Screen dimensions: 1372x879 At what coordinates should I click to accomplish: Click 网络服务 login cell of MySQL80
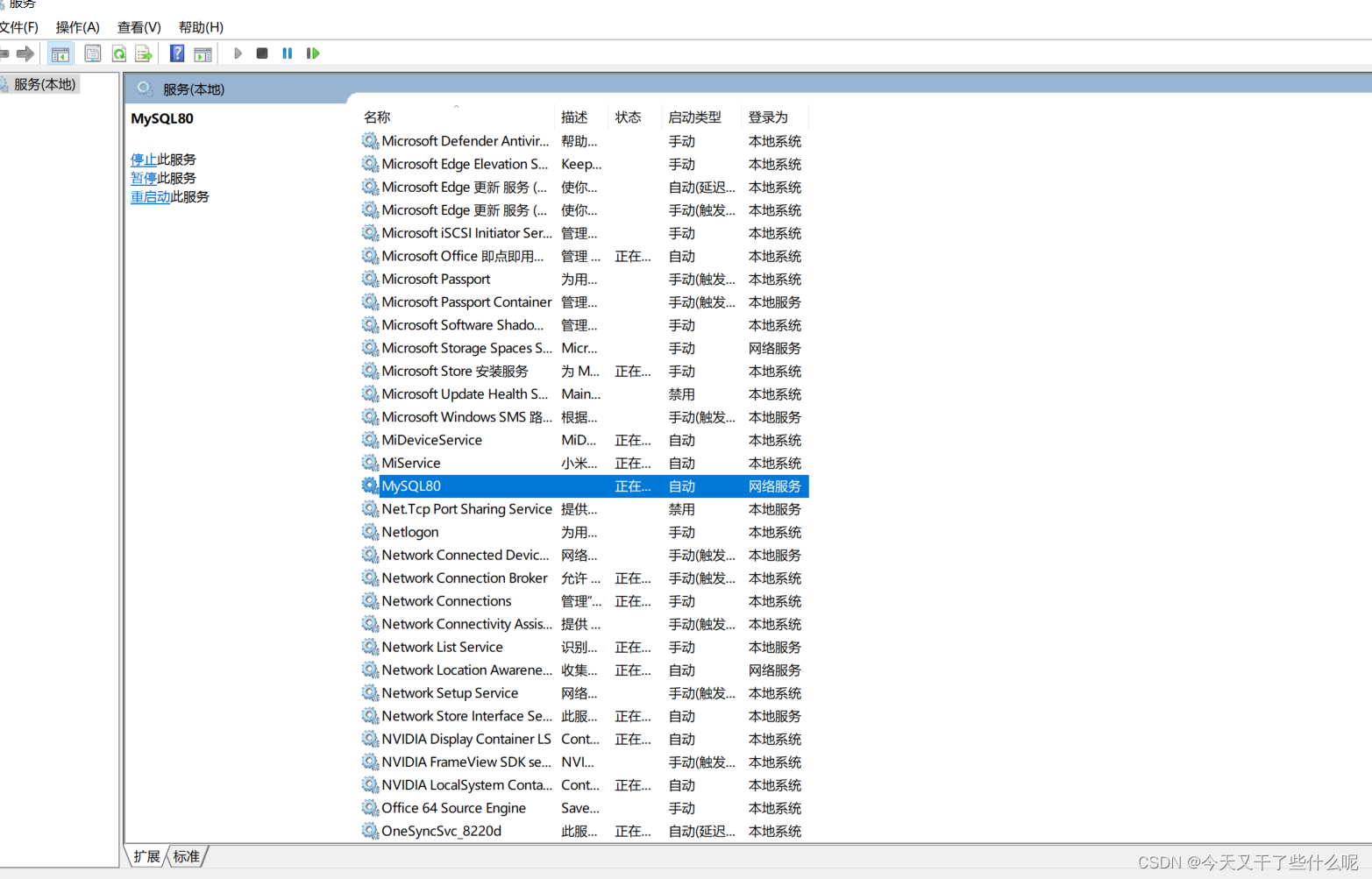pos(775,486)
